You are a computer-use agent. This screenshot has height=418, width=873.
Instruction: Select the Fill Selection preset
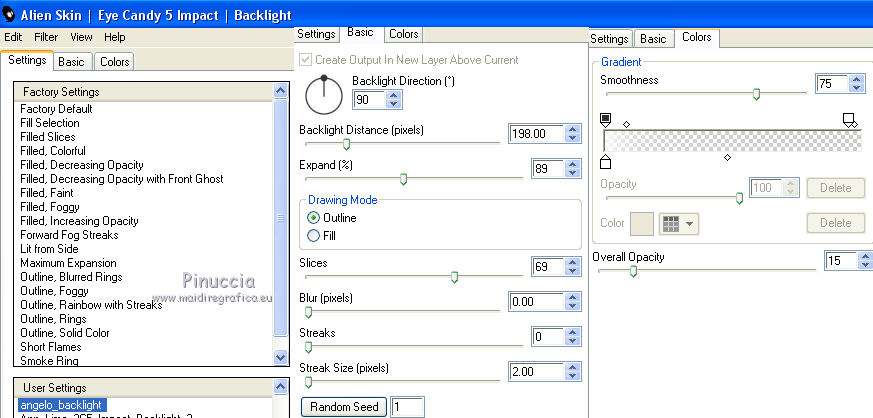click(50, 123)
